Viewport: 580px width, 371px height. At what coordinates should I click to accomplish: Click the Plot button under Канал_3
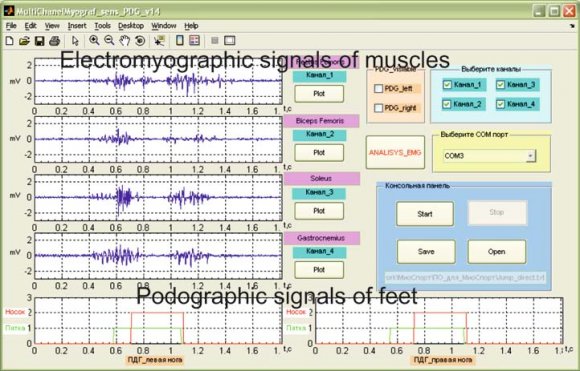click(x=319, y=211)
